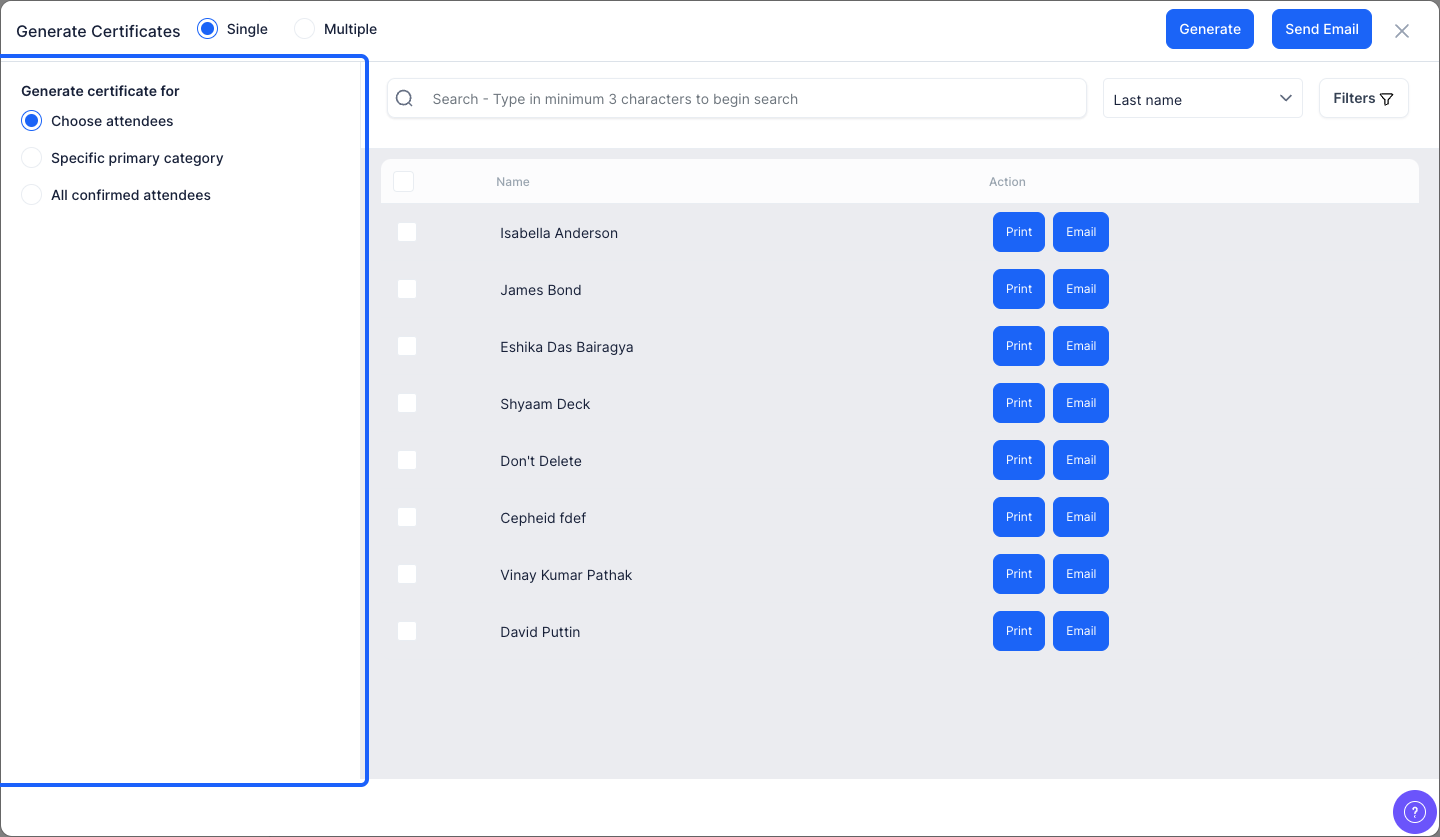Click the name David Puttin

coord(540,632)
